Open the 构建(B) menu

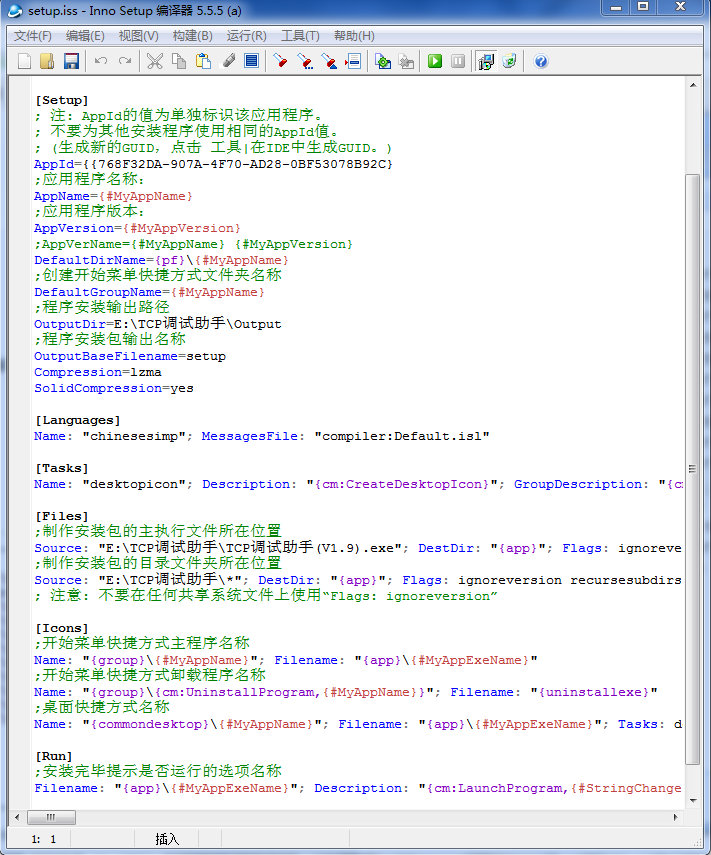coord(192,36)
